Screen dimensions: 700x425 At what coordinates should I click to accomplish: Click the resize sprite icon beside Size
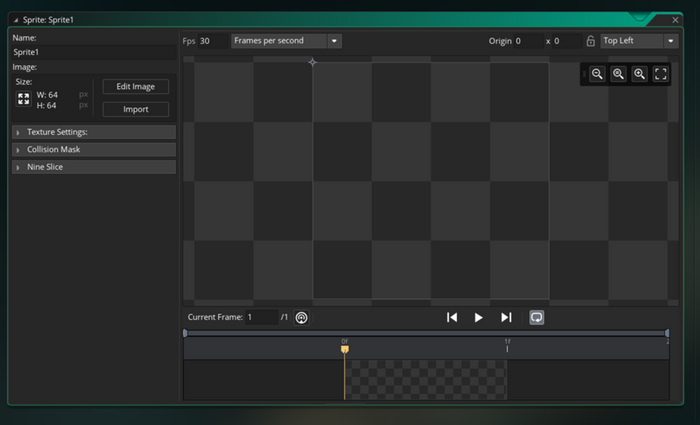pos(24,99)
